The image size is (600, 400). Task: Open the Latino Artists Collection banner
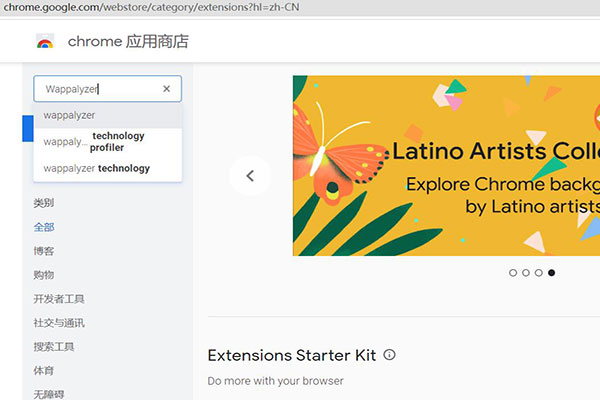tap(446, 166)
